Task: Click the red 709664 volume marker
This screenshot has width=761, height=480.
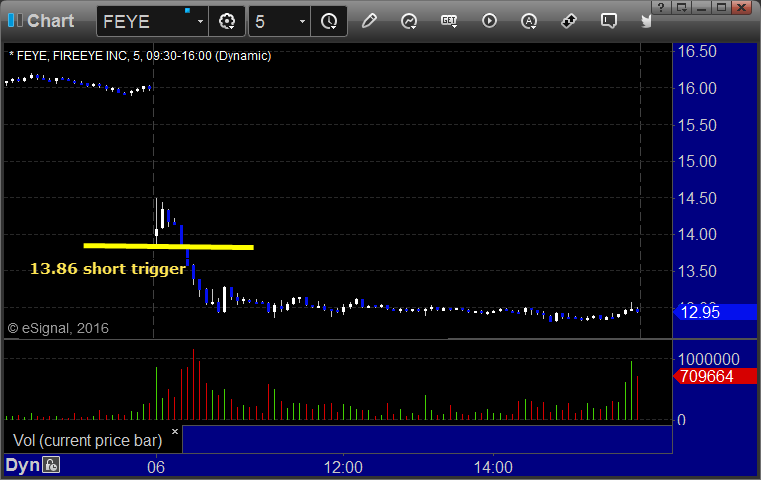Action: (715, 376)
